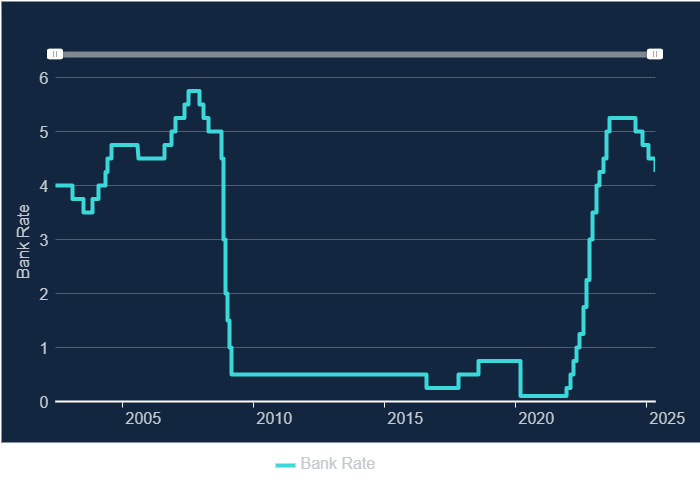Click the 3.5 trough before 2005
The image size is (700, 500).
point(88,212)
